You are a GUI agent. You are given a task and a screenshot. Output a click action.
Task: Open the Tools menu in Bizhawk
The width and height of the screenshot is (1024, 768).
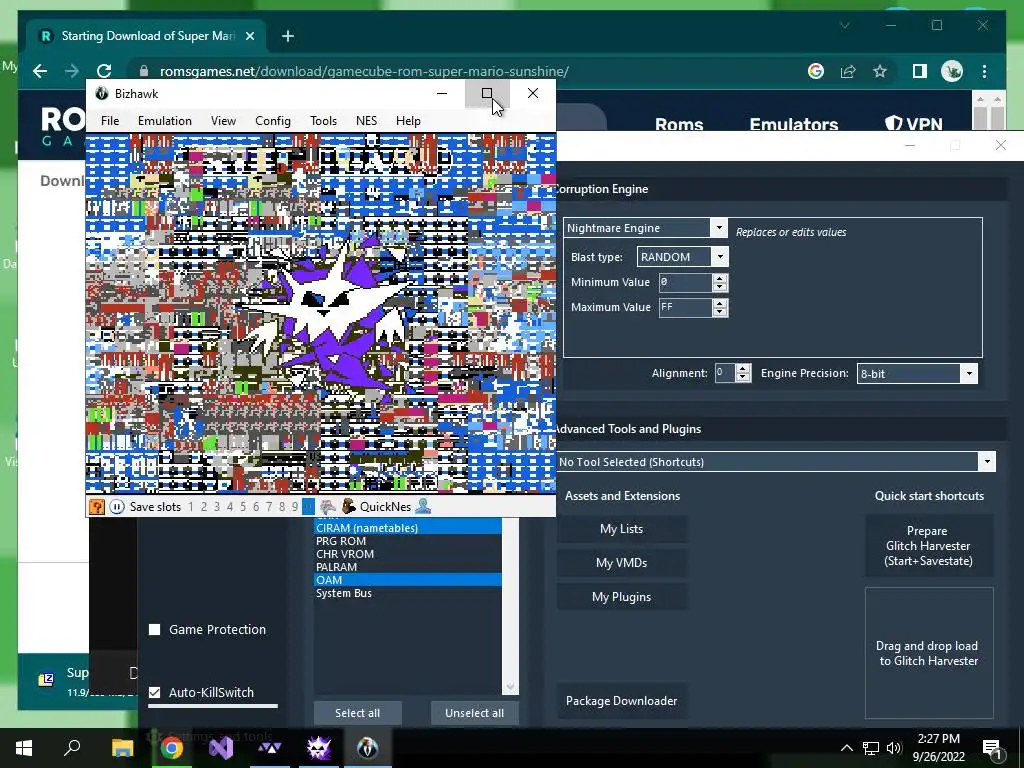pyautogui.click(x=323, y=121)
